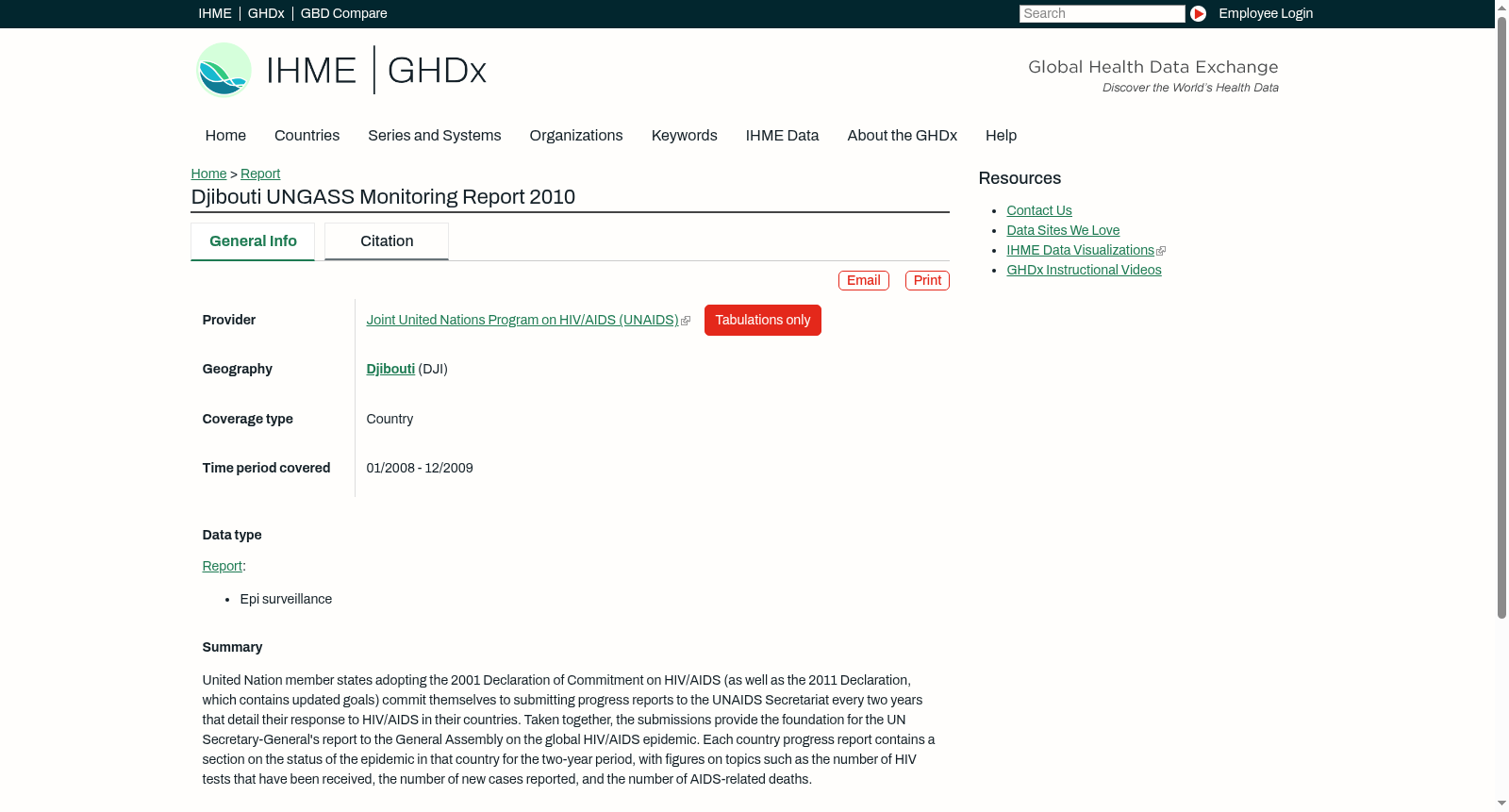Click the Home breadcrumb link
This screenshot has height=812, width=1509.
click(208, 174)
